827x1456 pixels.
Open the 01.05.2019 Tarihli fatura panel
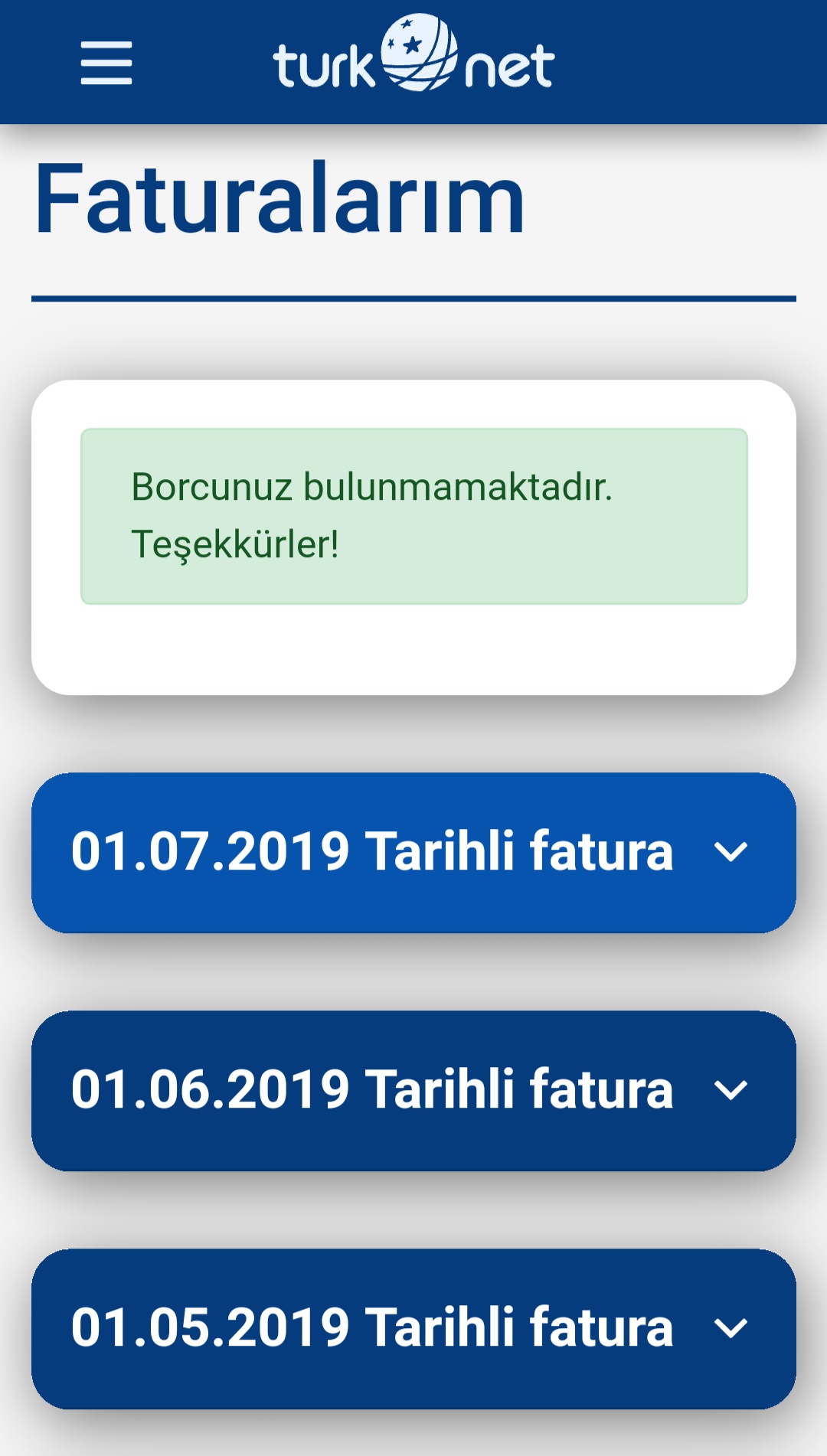point(413,1329)
